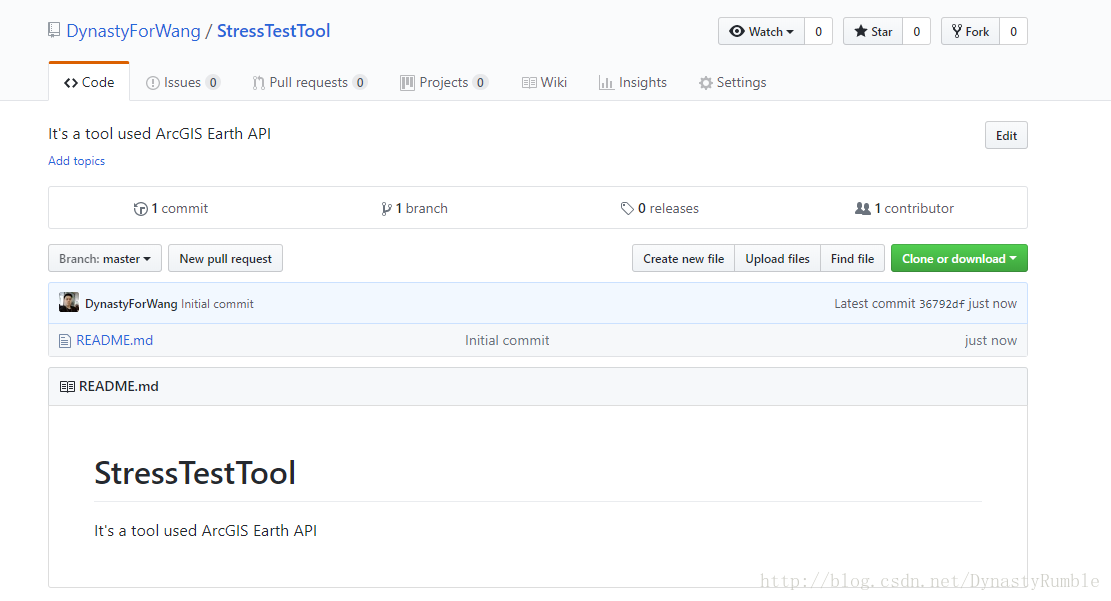Open the Issues tab
Viewport: 1111px width, 601px height.
pos(183,82)
